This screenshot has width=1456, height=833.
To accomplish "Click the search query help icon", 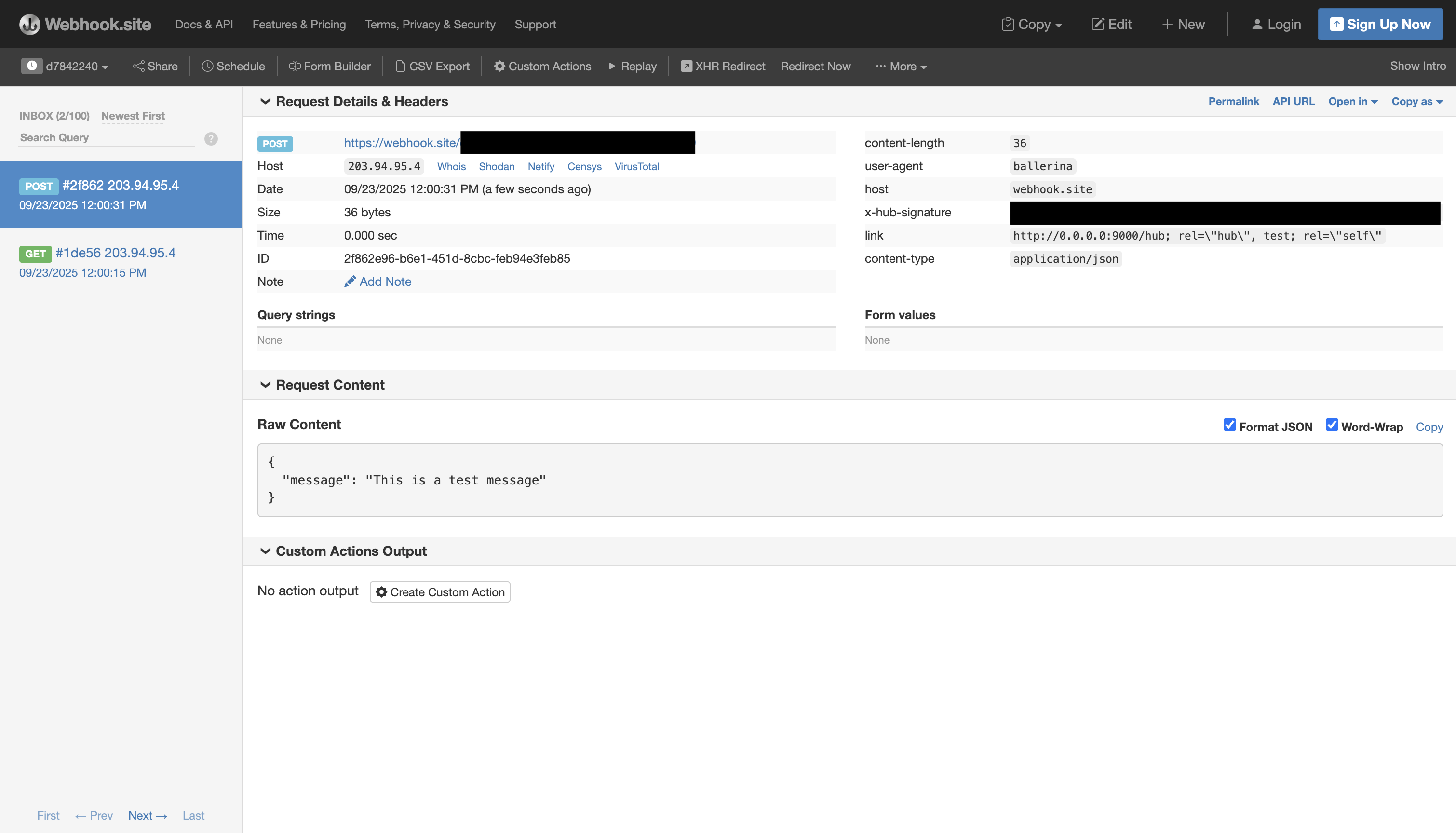I will point(211,138).
